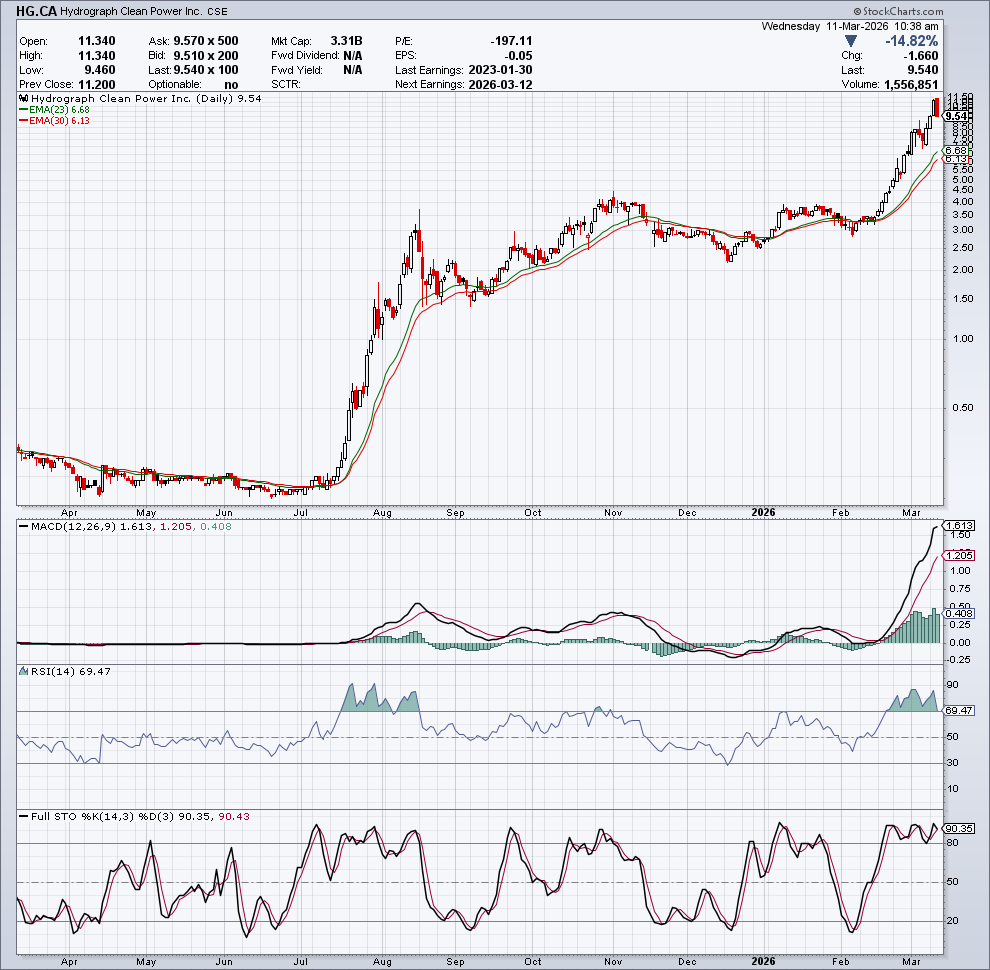The width and height of the screenshot is (990, 970).
Task: Click the 'High:' label
Action: pyautogui.click(x=32, y=56)
